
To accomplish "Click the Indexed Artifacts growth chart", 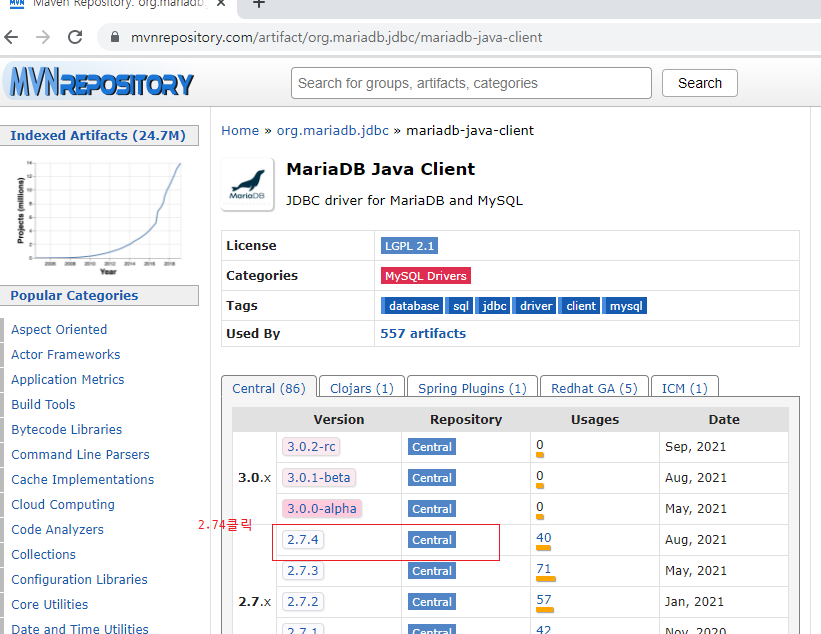I will pos(99,217).
